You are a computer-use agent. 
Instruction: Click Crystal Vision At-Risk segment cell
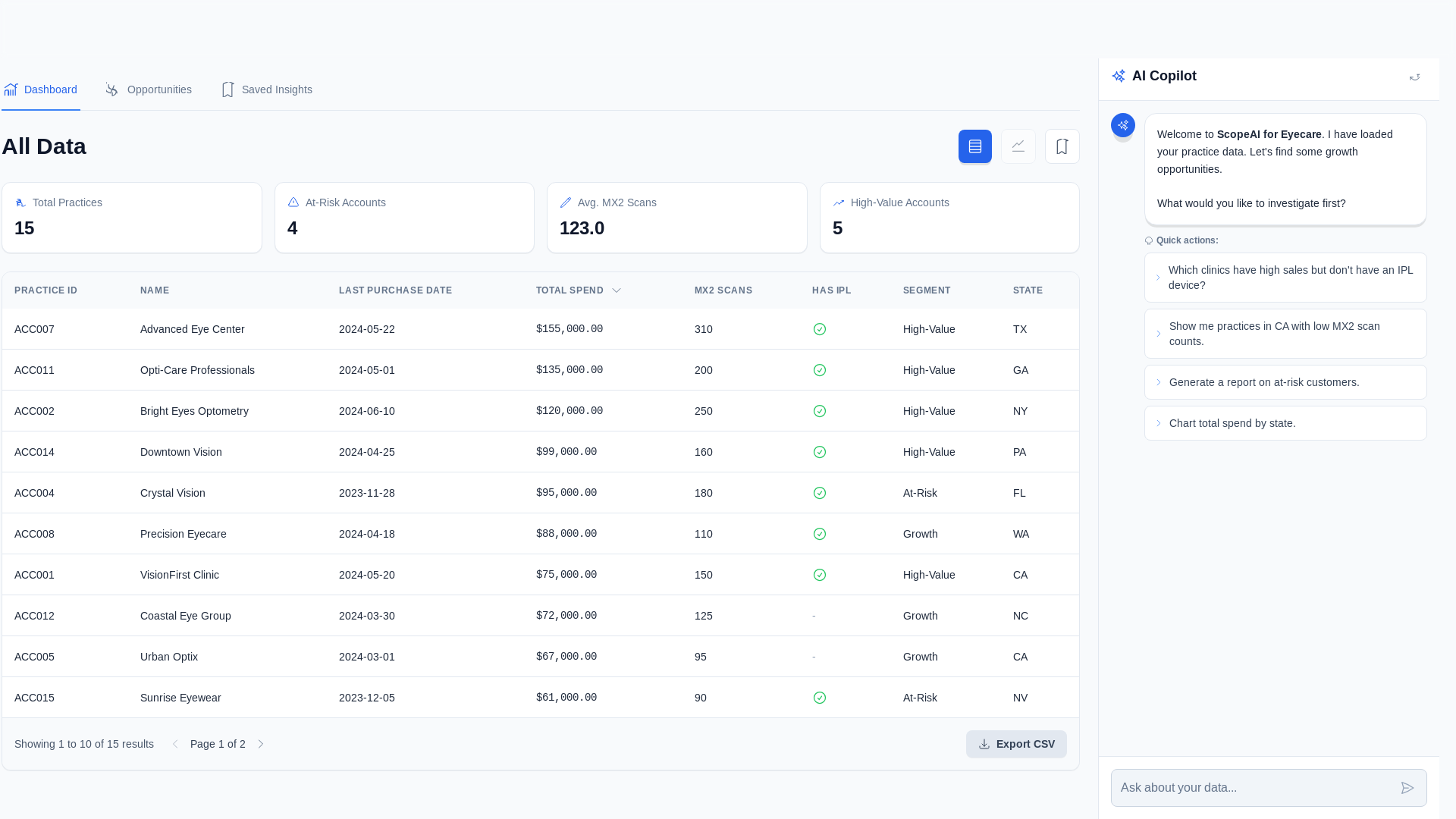[920, 493]
